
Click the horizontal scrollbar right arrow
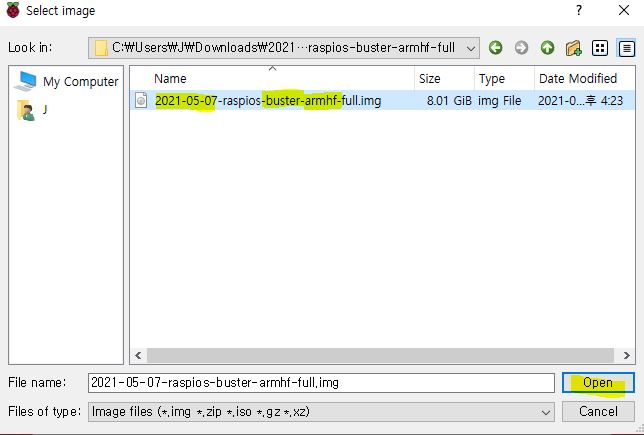click(626, 355)
